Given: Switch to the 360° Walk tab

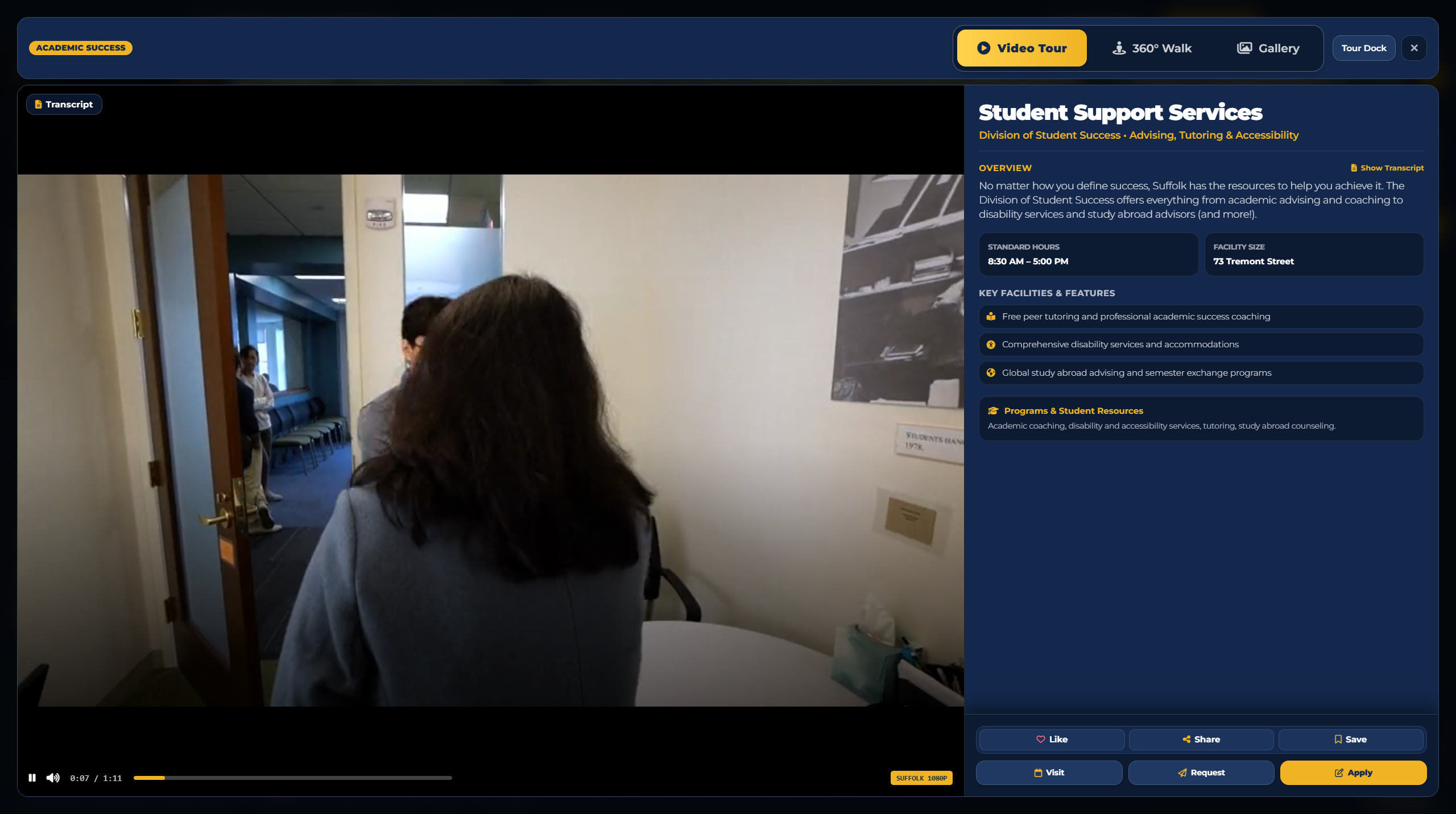Looking at the screenshot, I should [1152, 48].
